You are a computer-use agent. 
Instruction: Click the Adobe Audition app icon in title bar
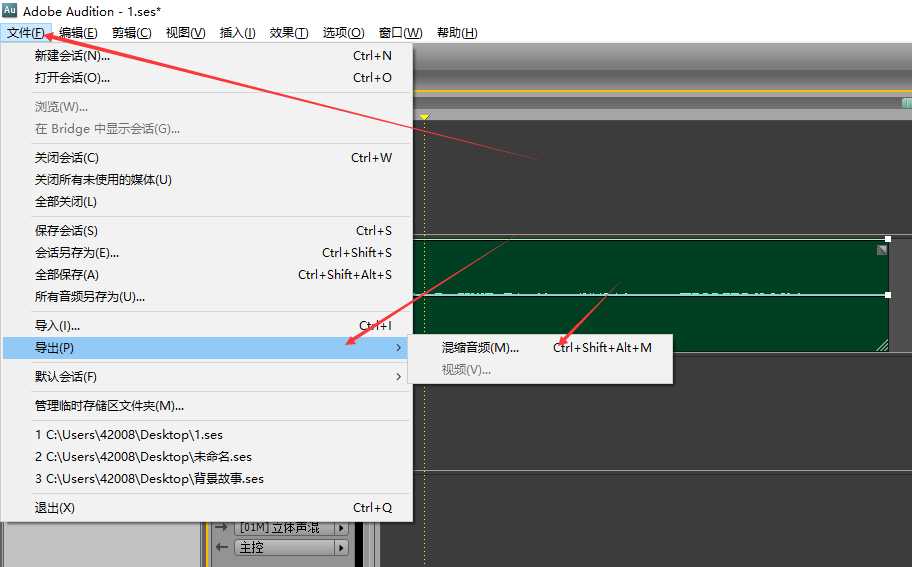[x=9, y=10]
